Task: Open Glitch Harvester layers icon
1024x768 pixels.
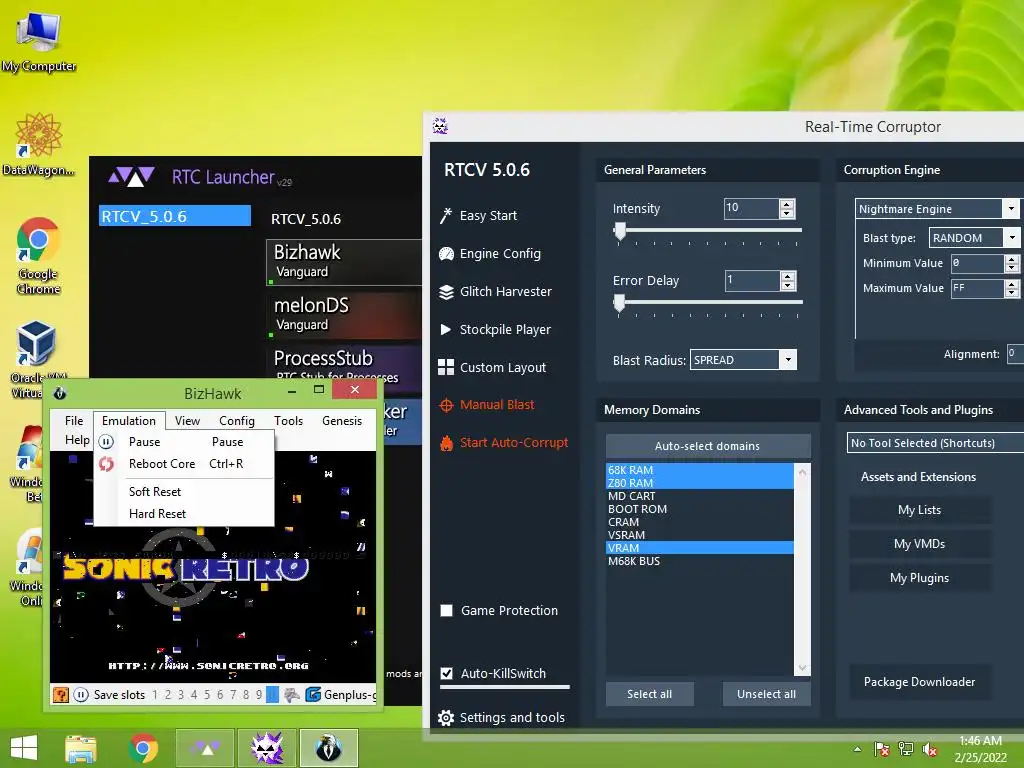Action: (x=446, y=292)
